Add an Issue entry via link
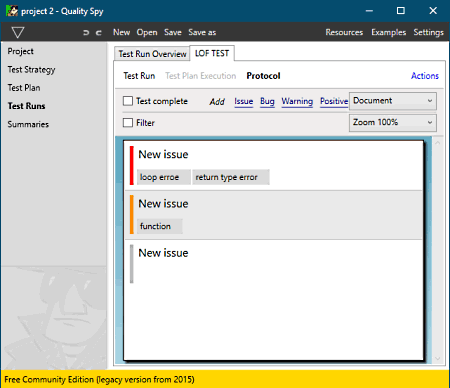 coord(243,101)
